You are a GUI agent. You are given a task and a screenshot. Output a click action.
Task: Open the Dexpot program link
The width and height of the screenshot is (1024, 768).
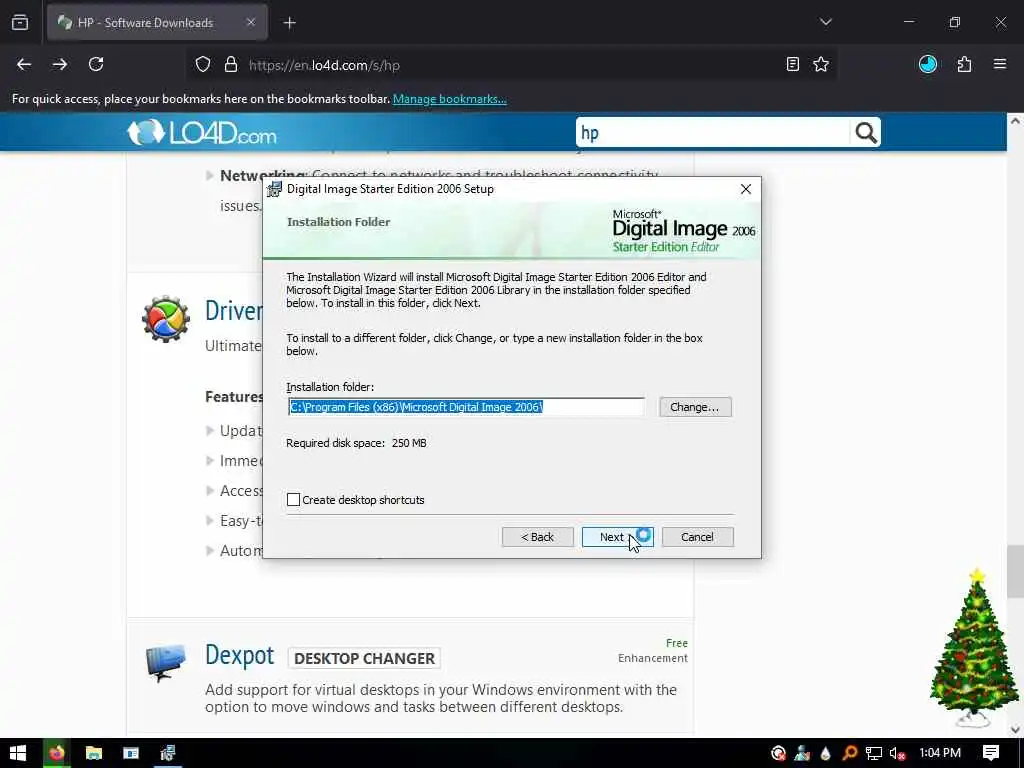tap(240, 655)
